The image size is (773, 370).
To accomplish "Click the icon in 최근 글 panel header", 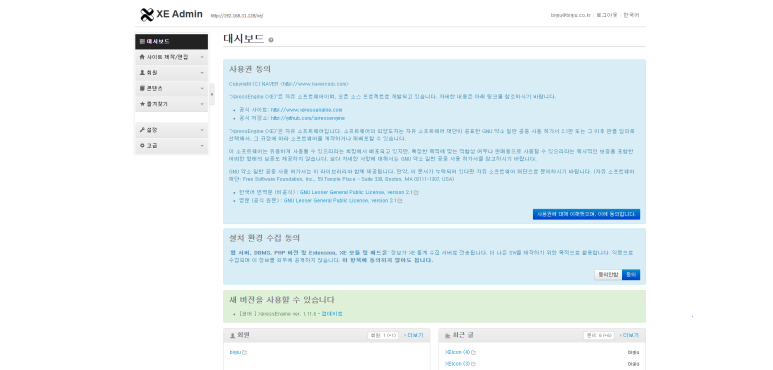I will coord(448,335).
